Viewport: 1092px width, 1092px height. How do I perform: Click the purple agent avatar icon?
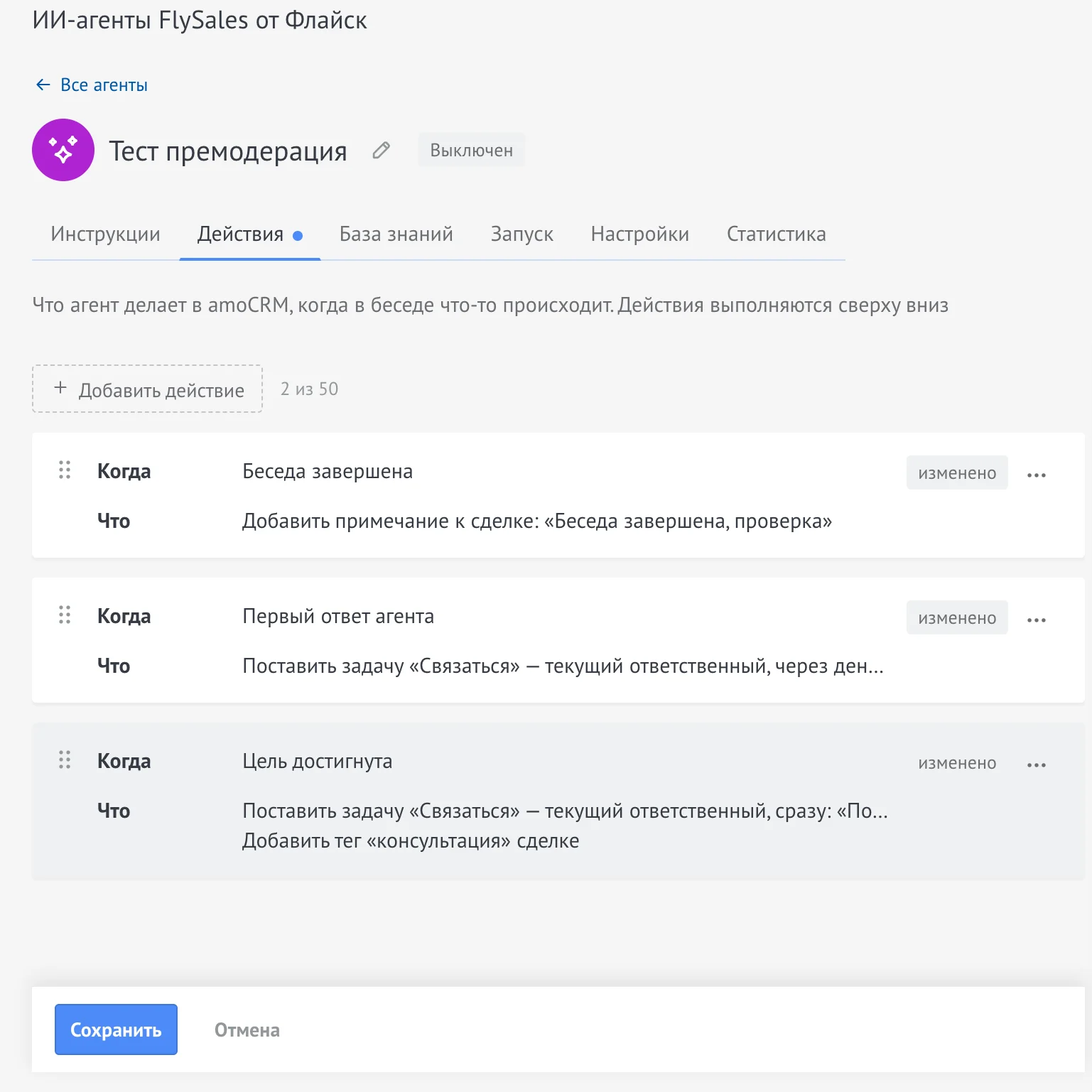tap(63, 150)
